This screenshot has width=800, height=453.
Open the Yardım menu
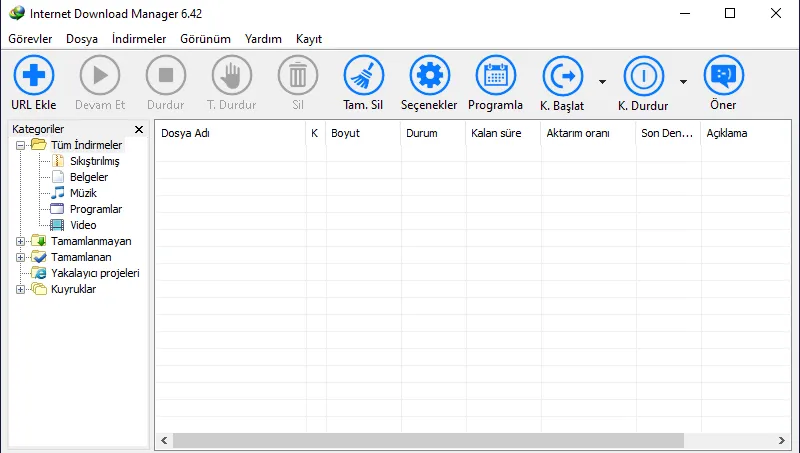click(263, 39)
